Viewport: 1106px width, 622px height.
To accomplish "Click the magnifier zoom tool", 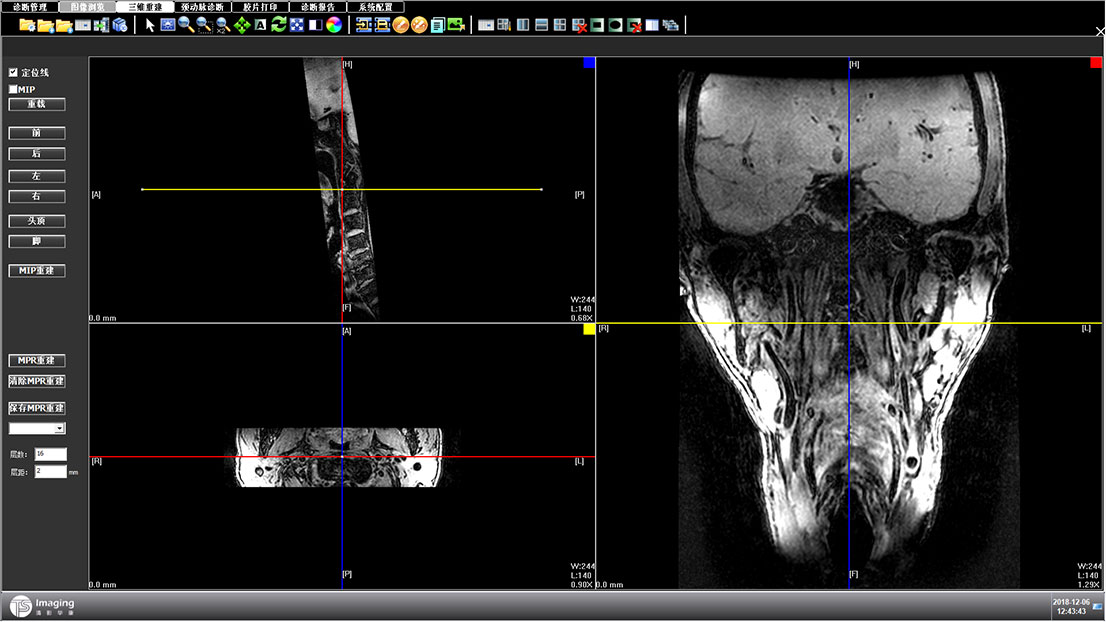I will (186, 25).
